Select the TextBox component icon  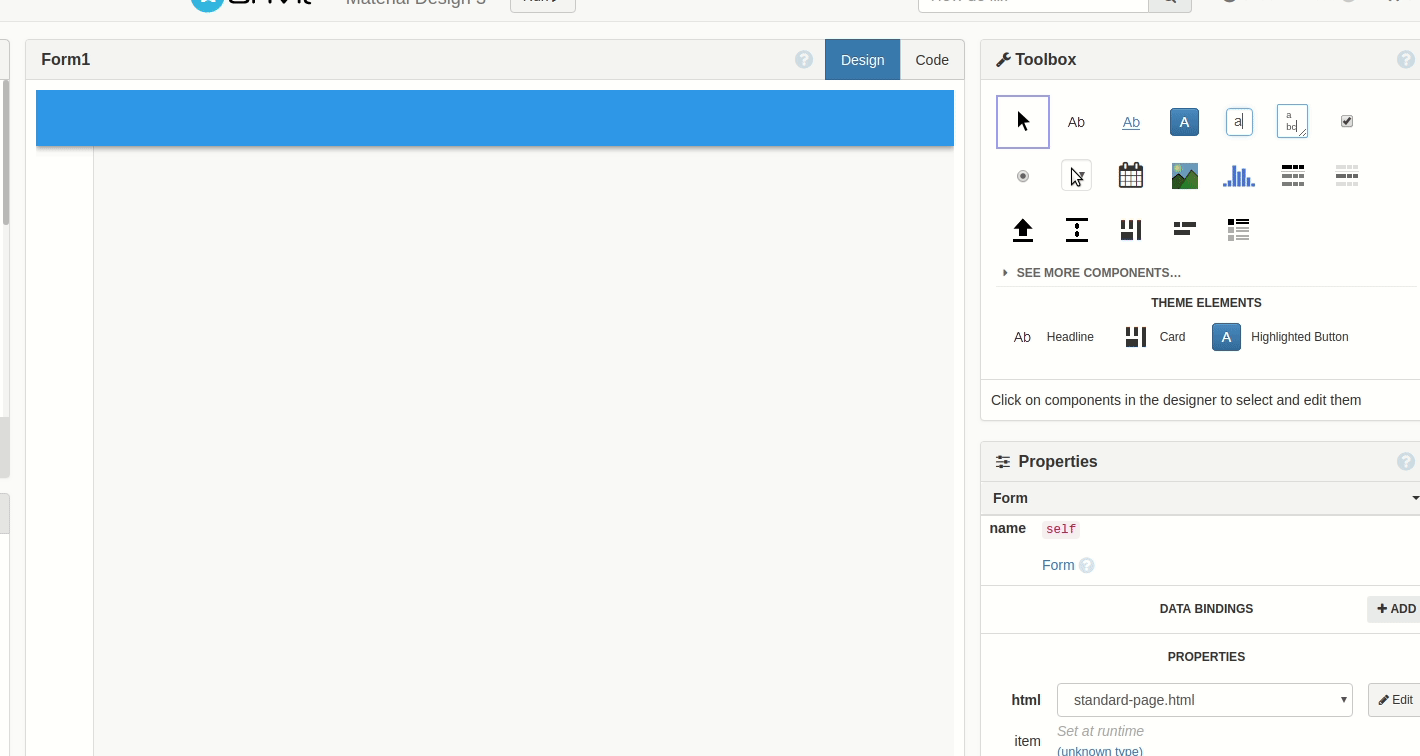pos(1238,122)
